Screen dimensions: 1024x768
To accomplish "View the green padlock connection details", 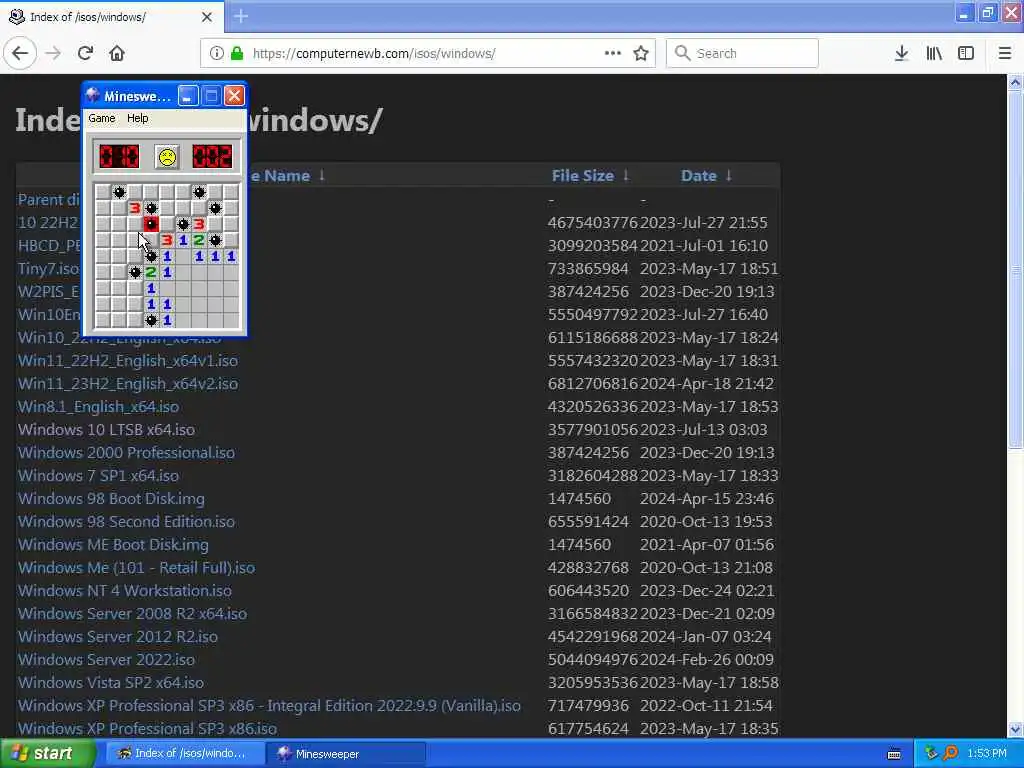I will click(238, 53).
